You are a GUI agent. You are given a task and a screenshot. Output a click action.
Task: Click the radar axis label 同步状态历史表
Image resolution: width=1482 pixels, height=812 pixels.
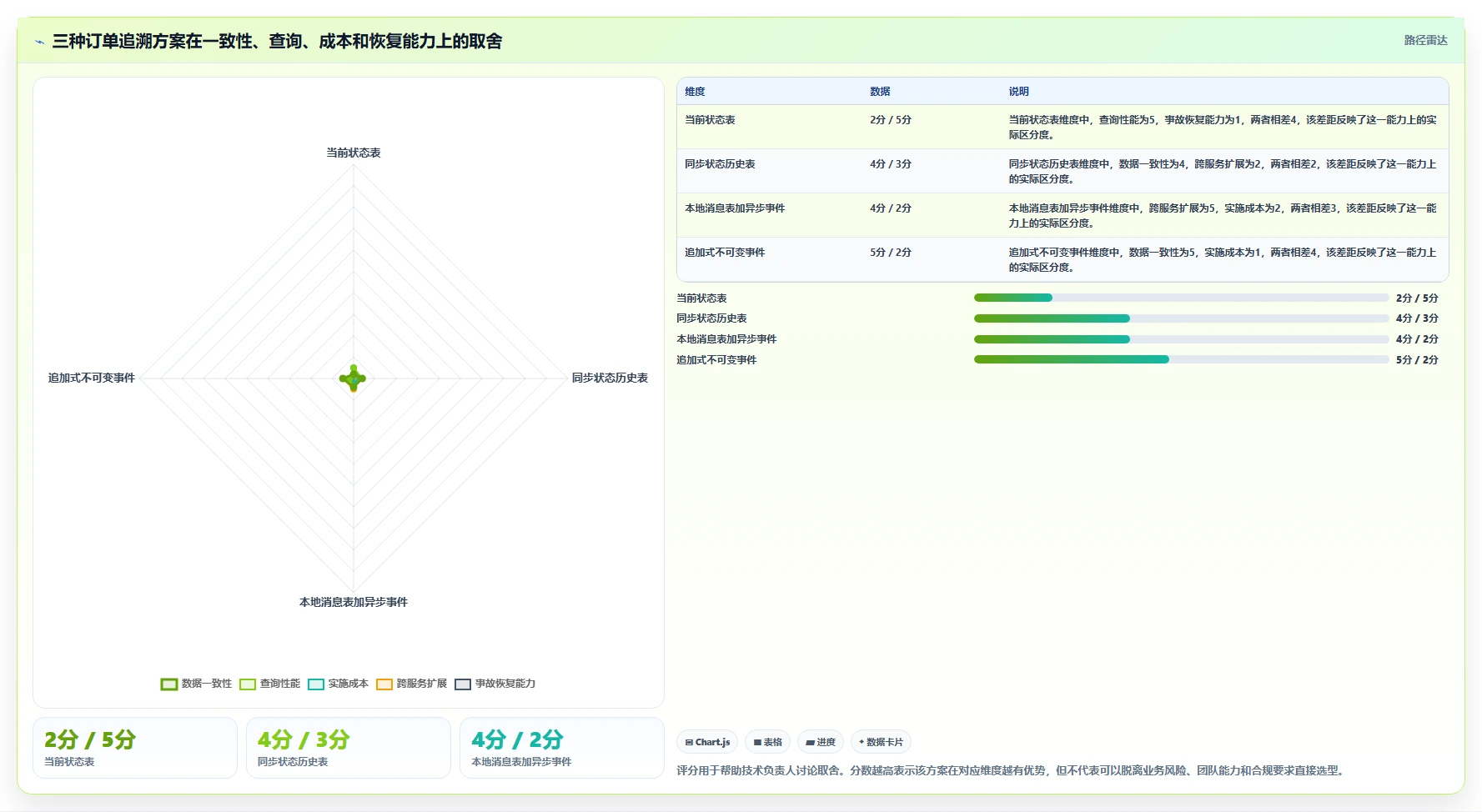pyautogui.click(x=610, y=378)
